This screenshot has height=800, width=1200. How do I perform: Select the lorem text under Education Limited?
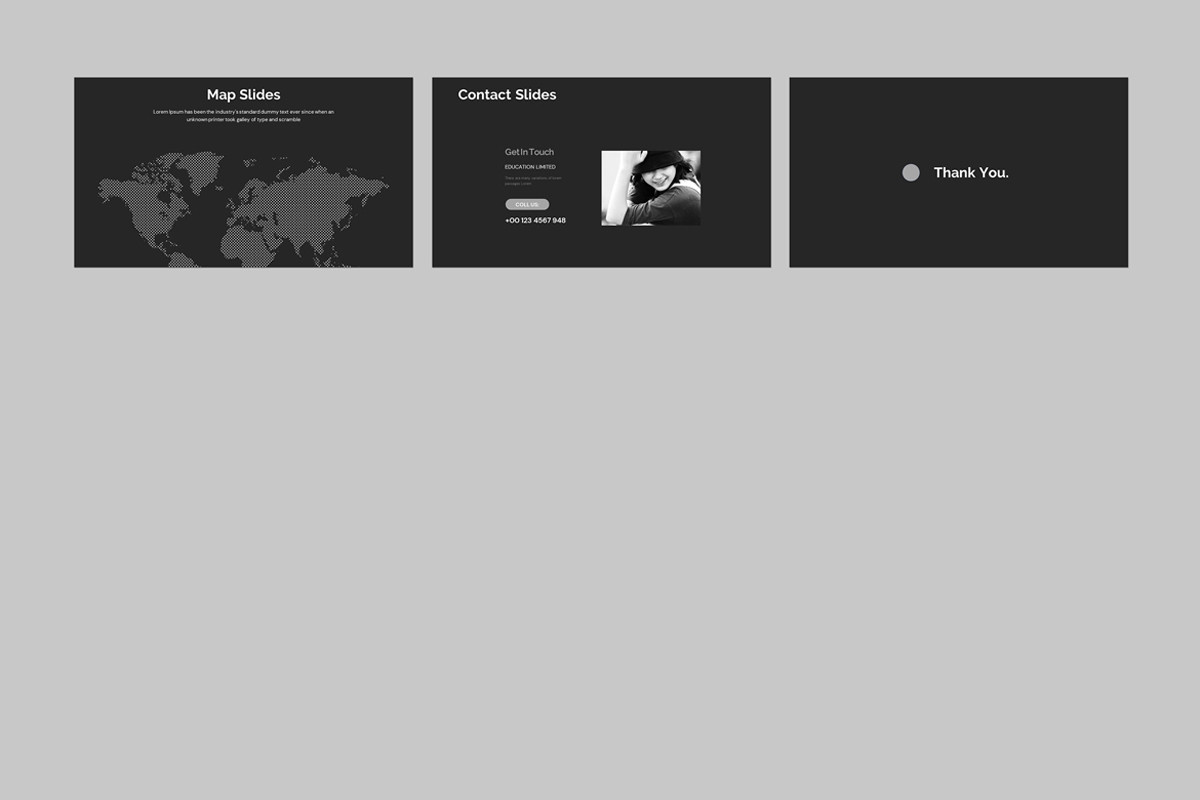(x=531, y=180)
